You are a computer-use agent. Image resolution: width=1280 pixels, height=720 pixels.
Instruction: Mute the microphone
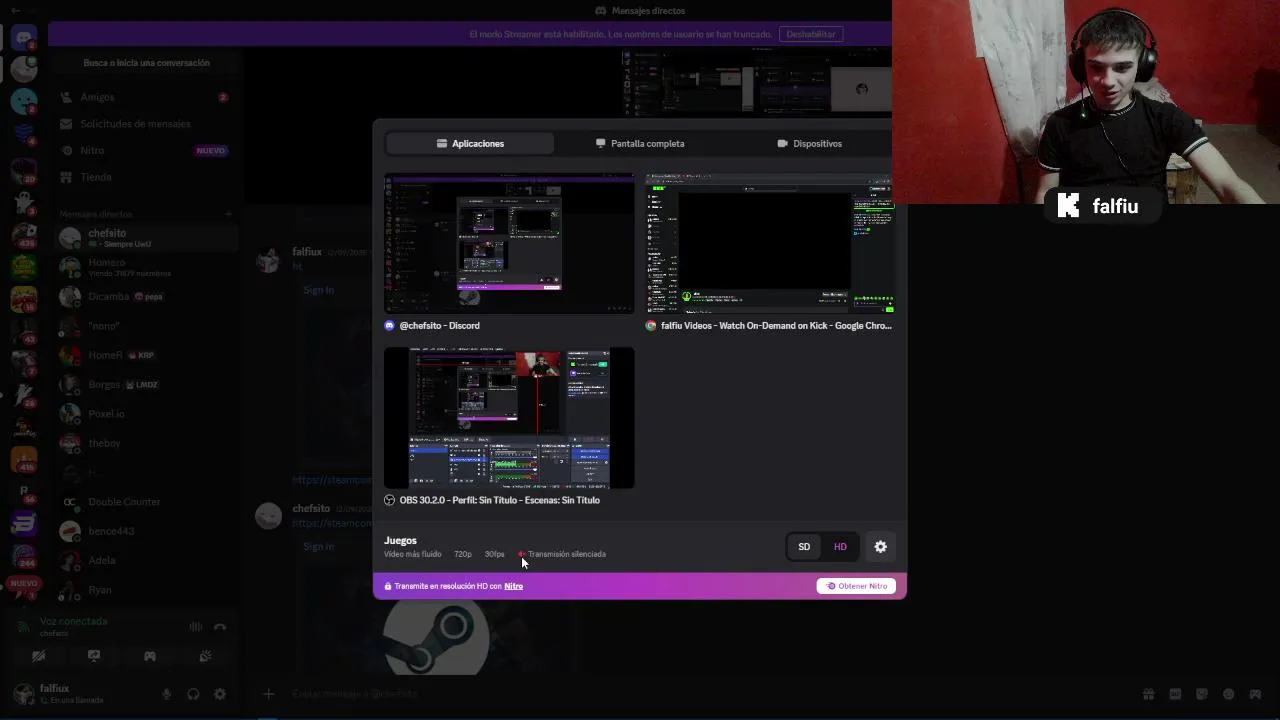(x=167, y=694)
